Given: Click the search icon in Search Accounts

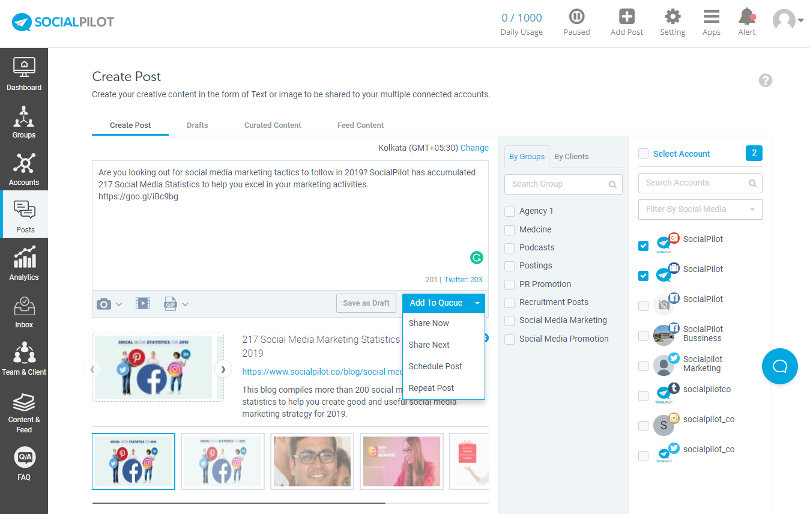Looking at the screenshot, I should (x=752, y=183).
